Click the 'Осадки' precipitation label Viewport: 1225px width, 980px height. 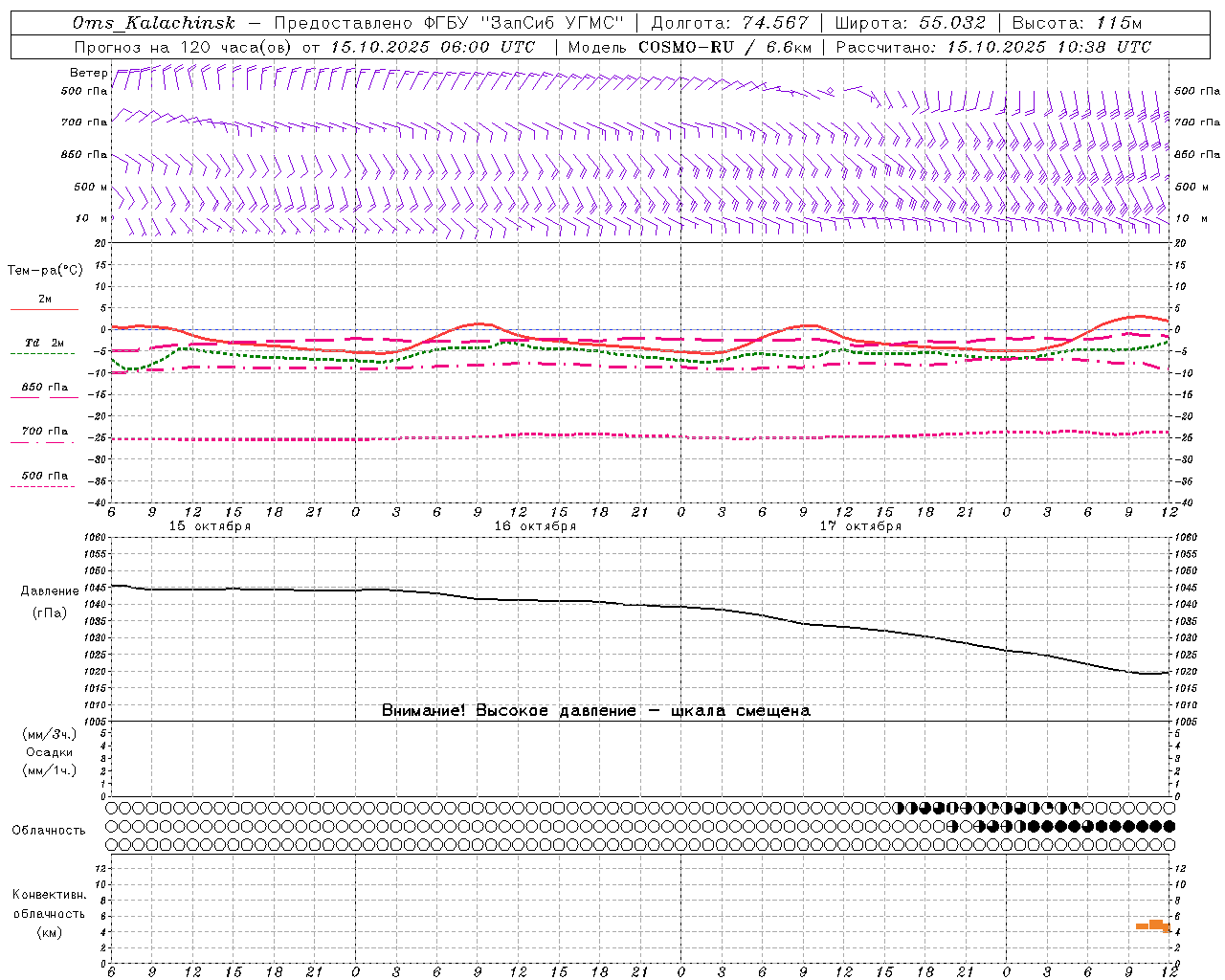[x=49, y=752]
